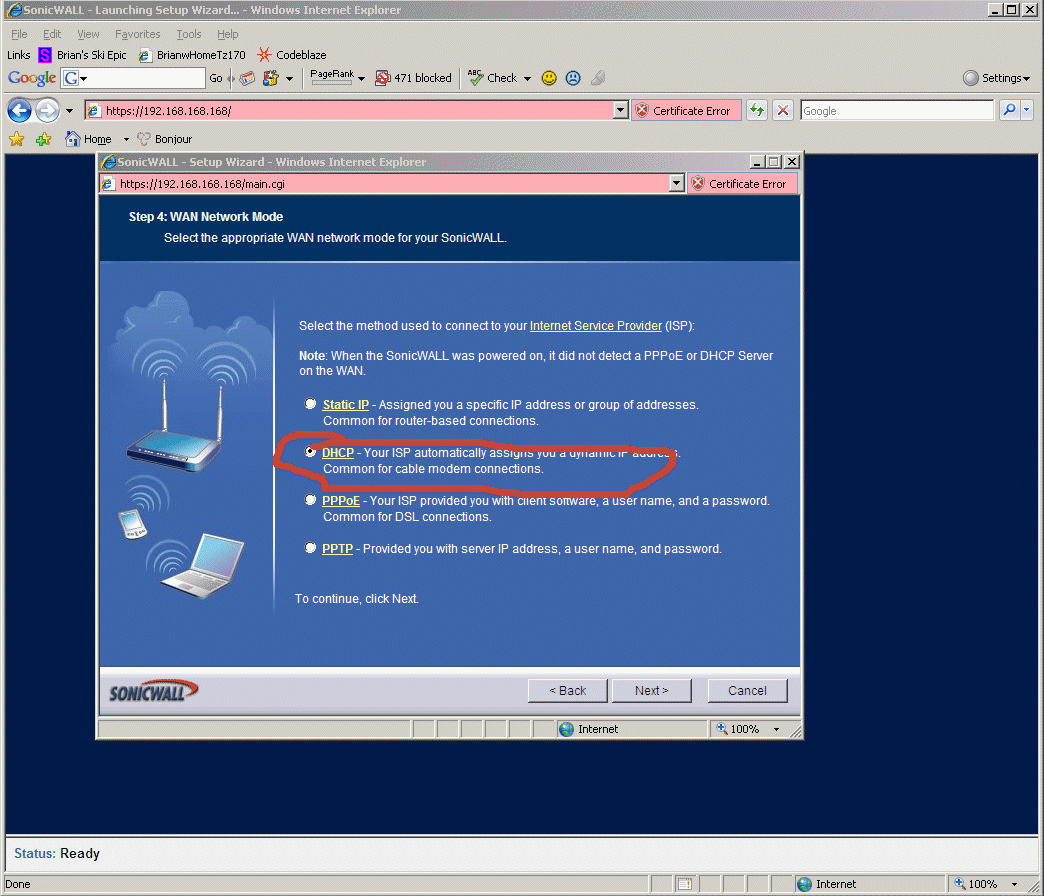Click the browser Forward arrow button
This screenshot has width=1044, height=896.
click(47, 111)
